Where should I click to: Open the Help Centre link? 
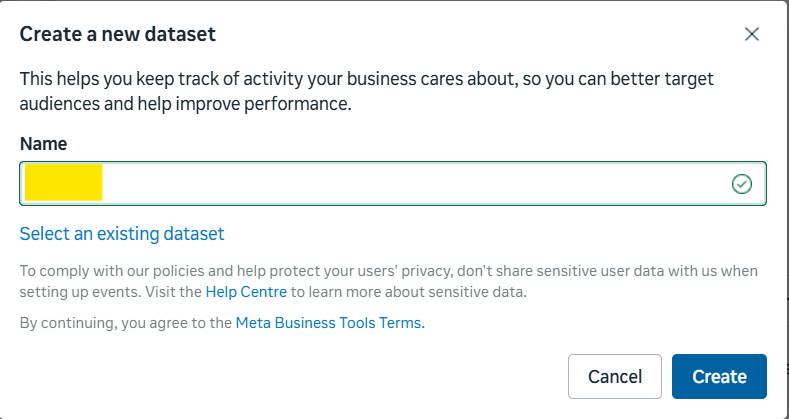click(247, 292)
